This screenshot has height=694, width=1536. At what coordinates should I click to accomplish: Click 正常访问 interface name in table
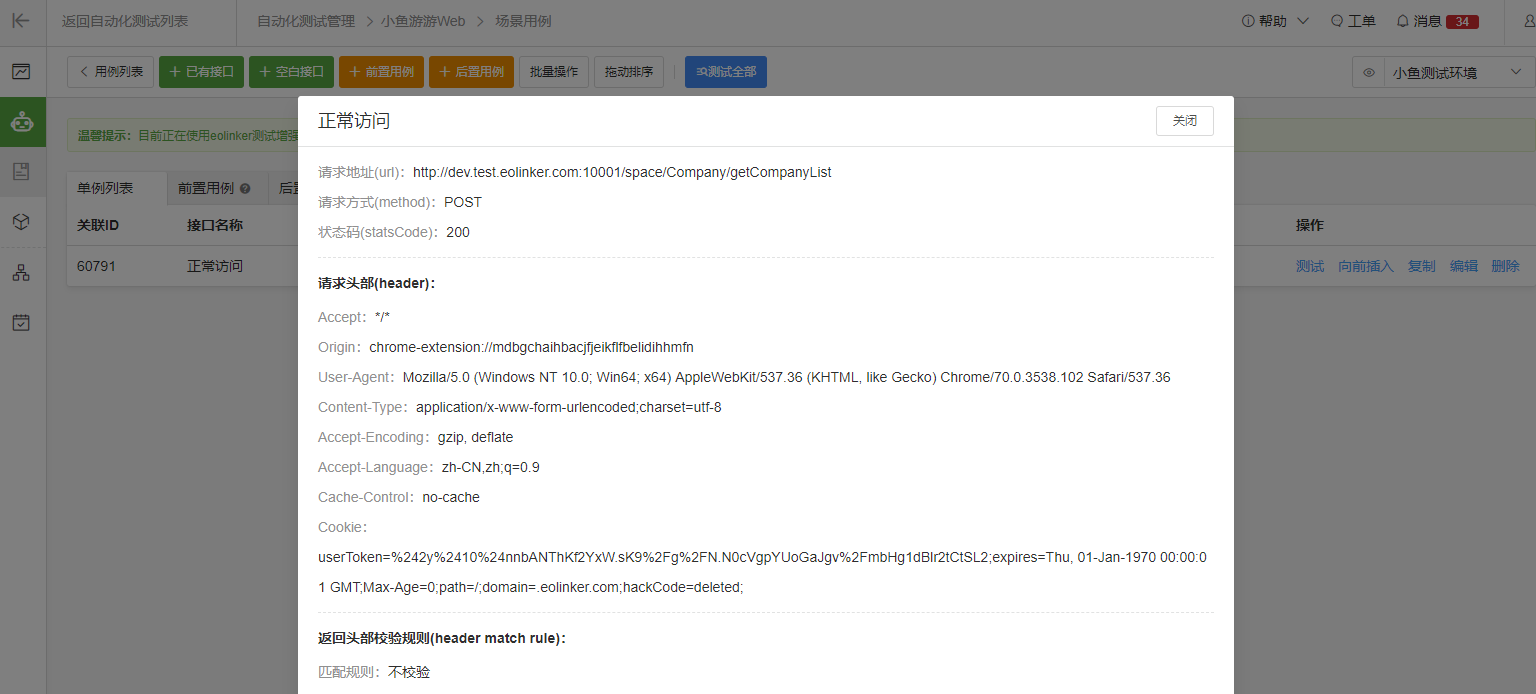click(x=215, y=266)
